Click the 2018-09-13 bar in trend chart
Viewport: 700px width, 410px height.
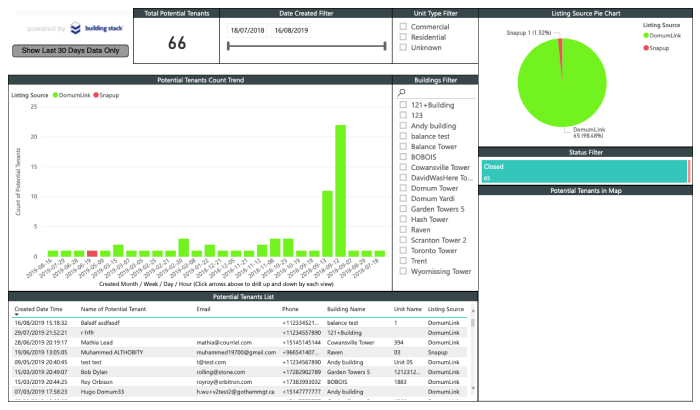coord(327,224)
